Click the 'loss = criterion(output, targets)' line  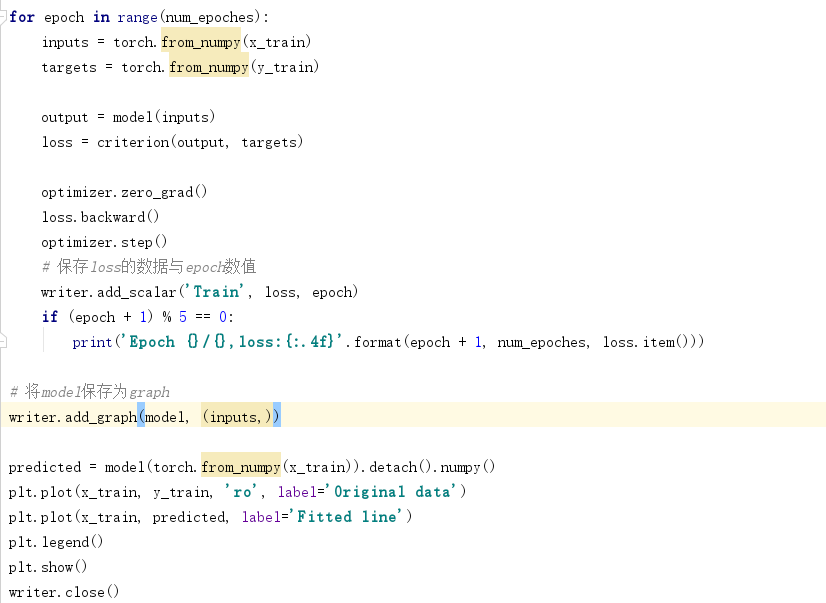(172, 142)
